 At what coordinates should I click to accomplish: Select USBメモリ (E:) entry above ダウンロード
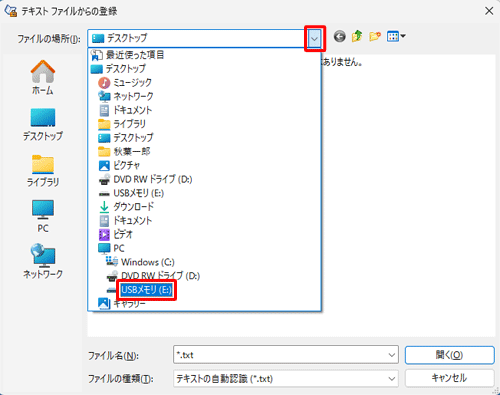pyautogui.click(x=205, y=193)
